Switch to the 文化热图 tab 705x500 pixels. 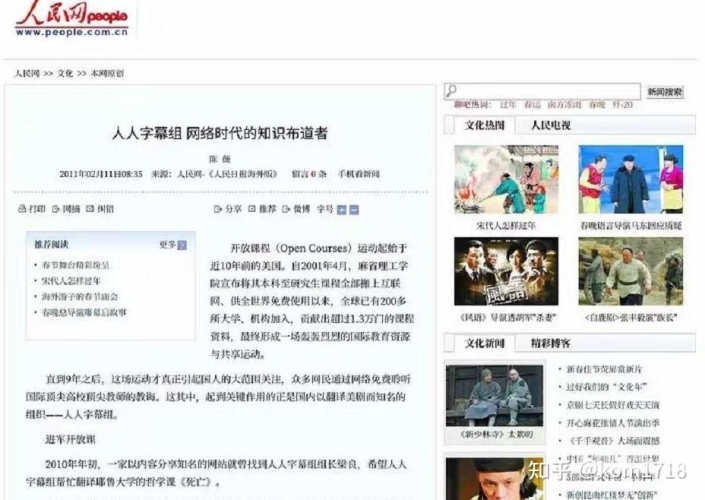[484, 125]
